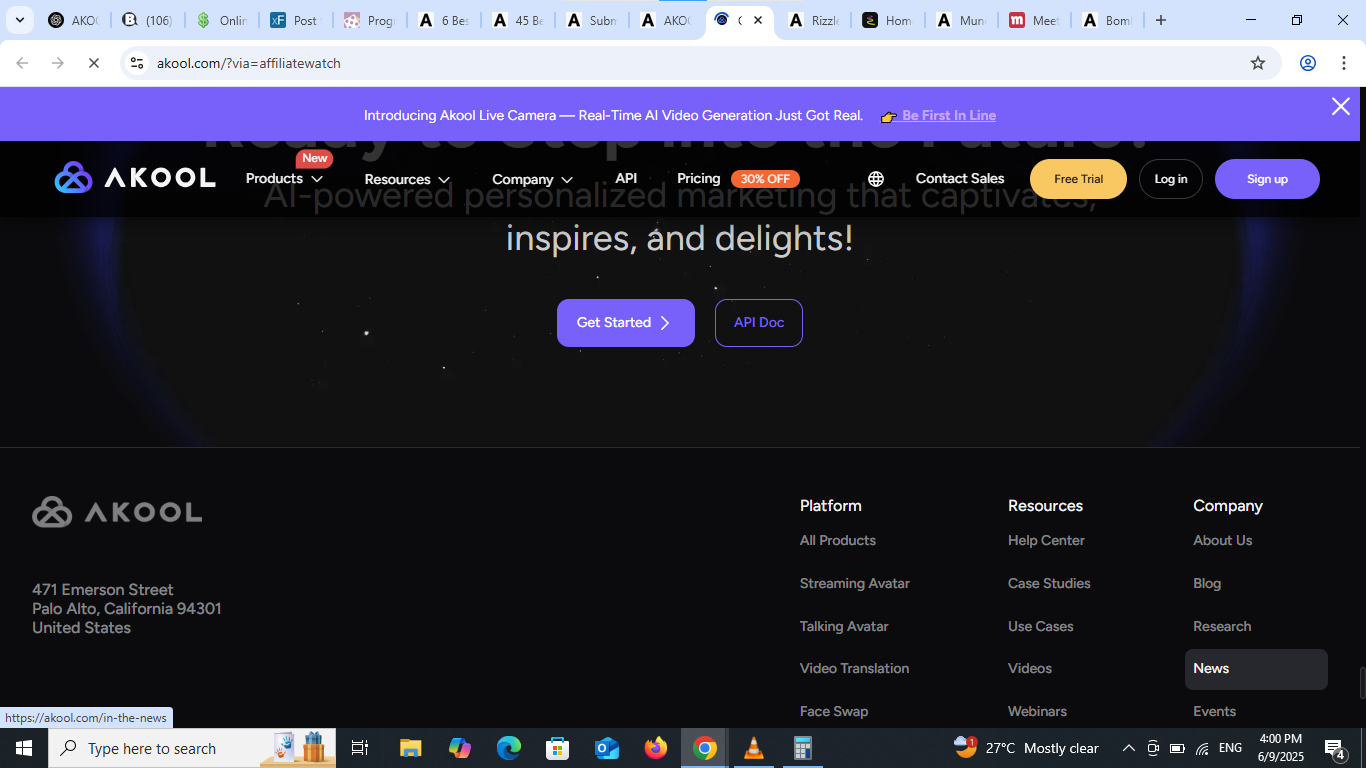Open footer Events link
Viewport: 1366px width, 768px height.
[x=1215, y=712]
